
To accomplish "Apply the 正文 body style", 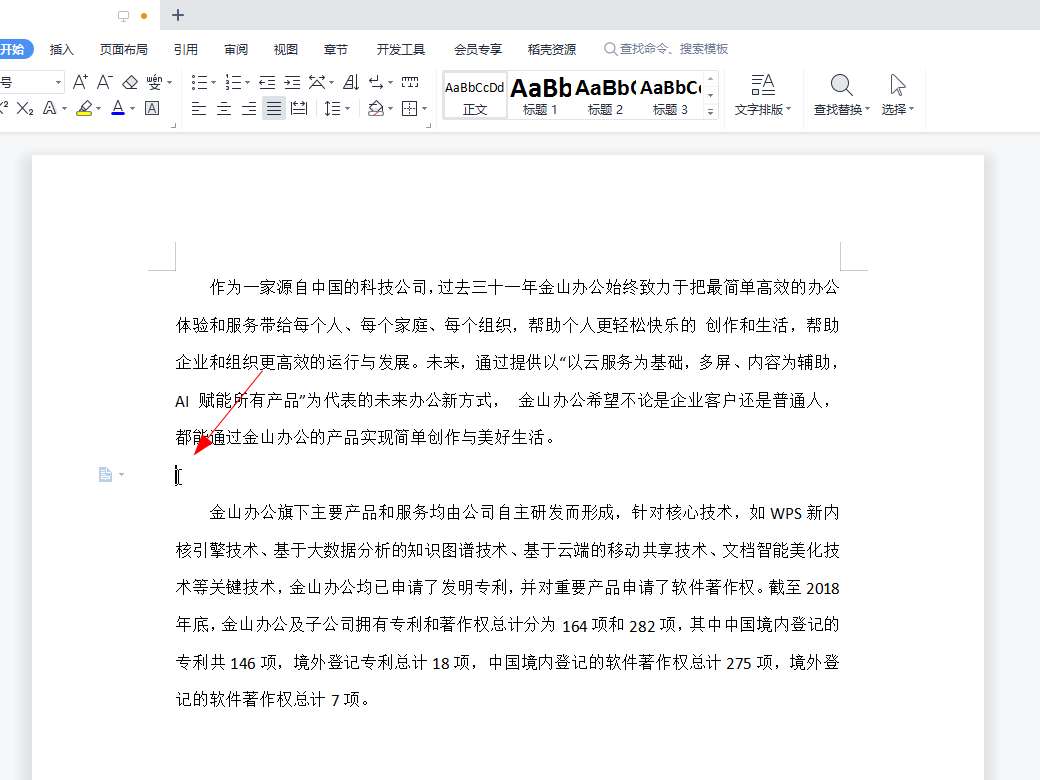I will [475, 96].
